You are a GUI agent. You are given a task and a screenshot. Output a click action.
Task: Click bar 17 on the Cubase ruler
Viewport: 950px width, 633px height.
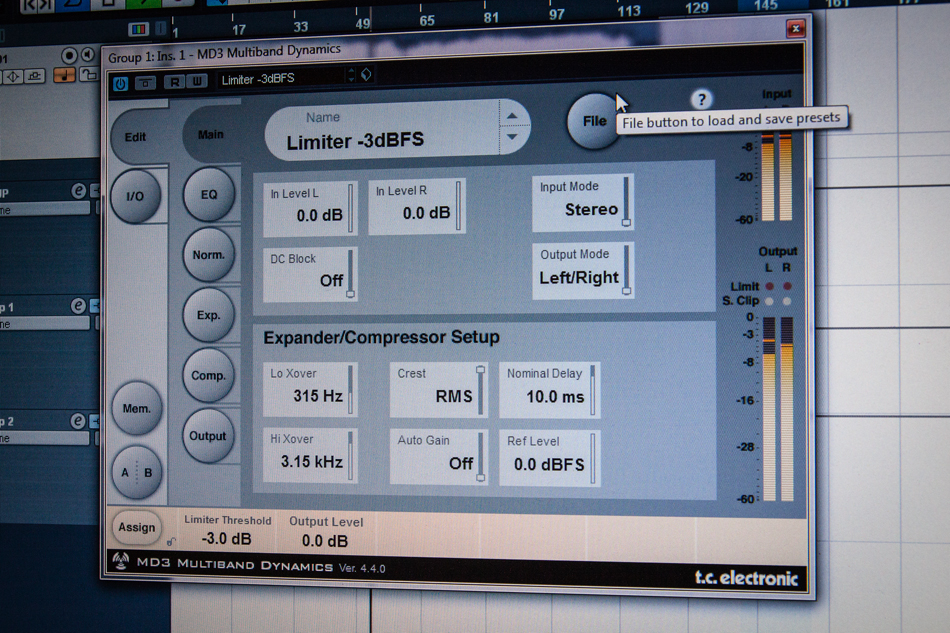click(x=239, y=30)
